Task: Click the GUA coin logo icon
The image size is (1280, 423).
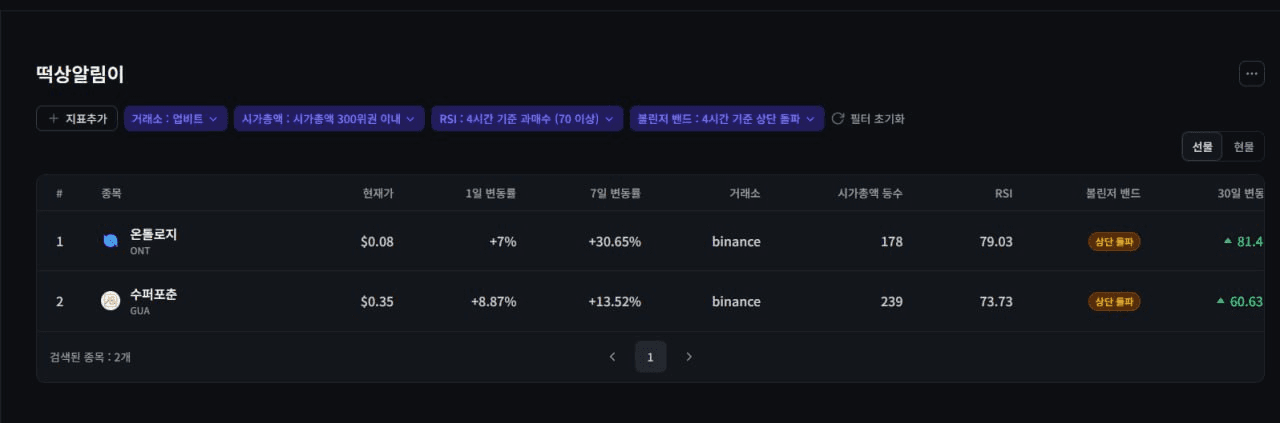Action: (111, 301)
